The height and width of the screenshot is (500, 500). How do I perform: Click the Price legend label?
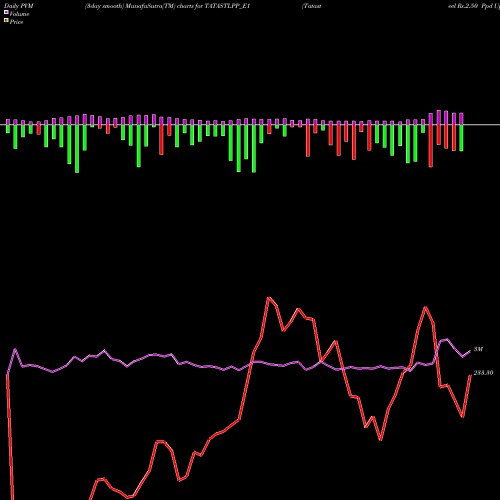coord(16,22)
